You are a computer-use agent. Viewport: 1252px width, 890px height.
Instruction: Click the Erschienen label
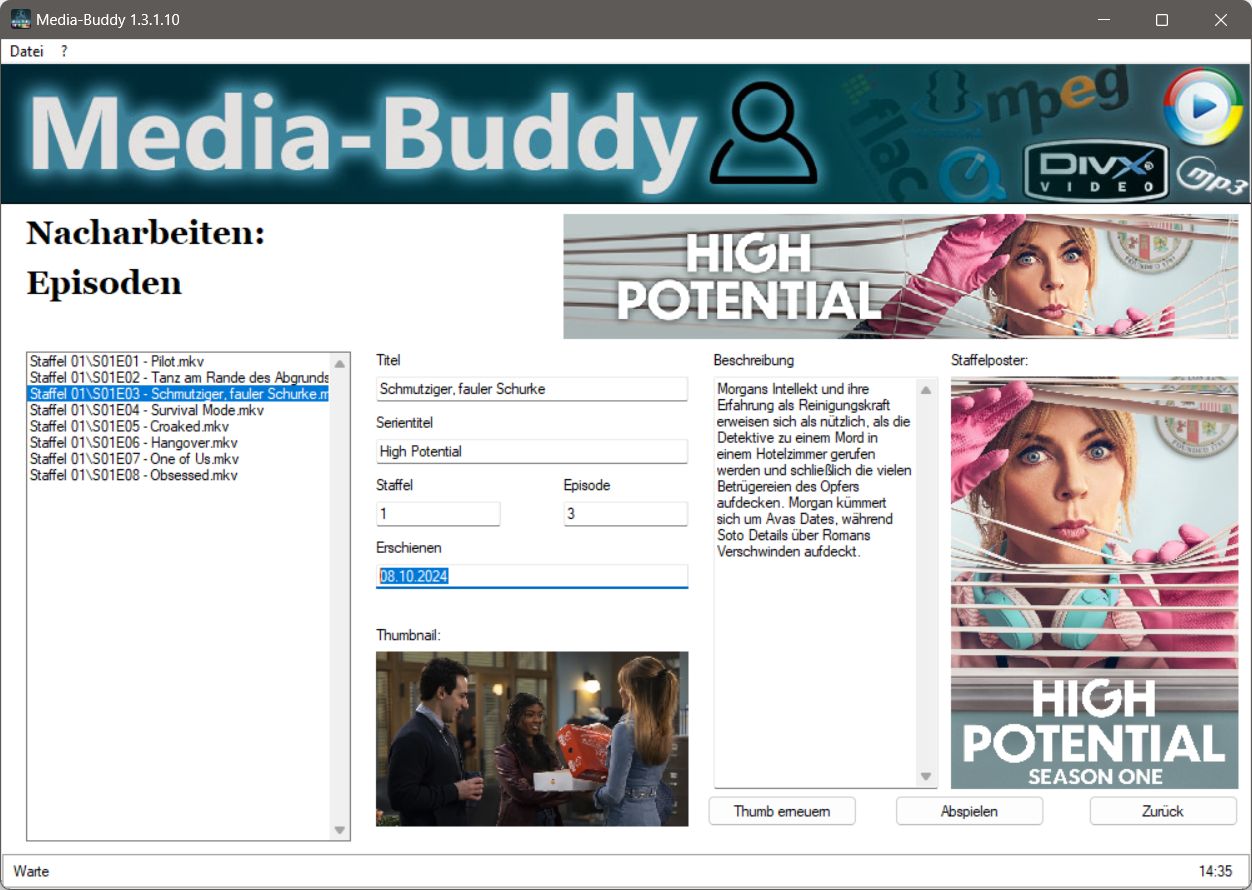(x=408, y=548)
